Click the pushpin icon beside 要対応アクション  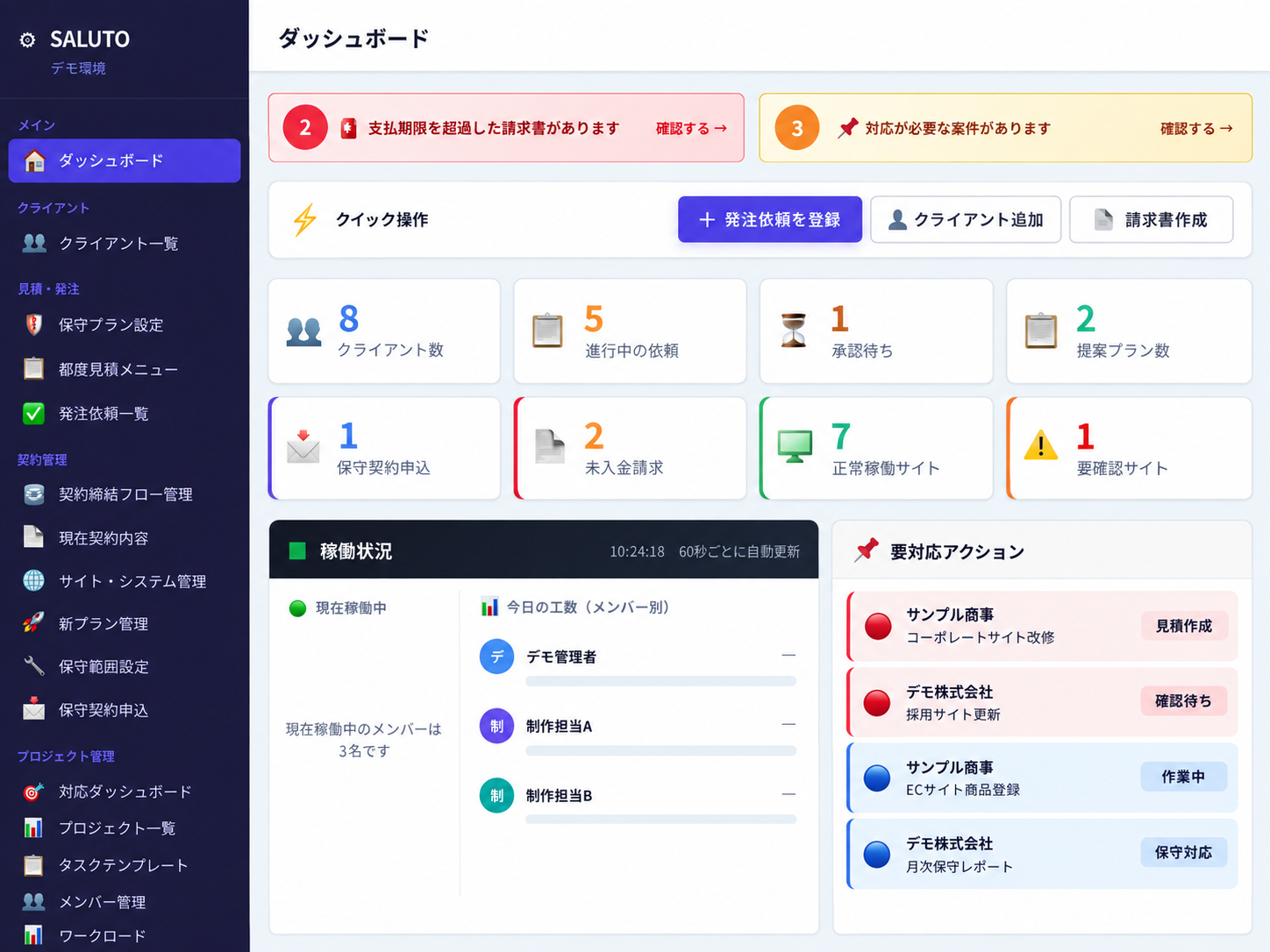pos(867,551)
